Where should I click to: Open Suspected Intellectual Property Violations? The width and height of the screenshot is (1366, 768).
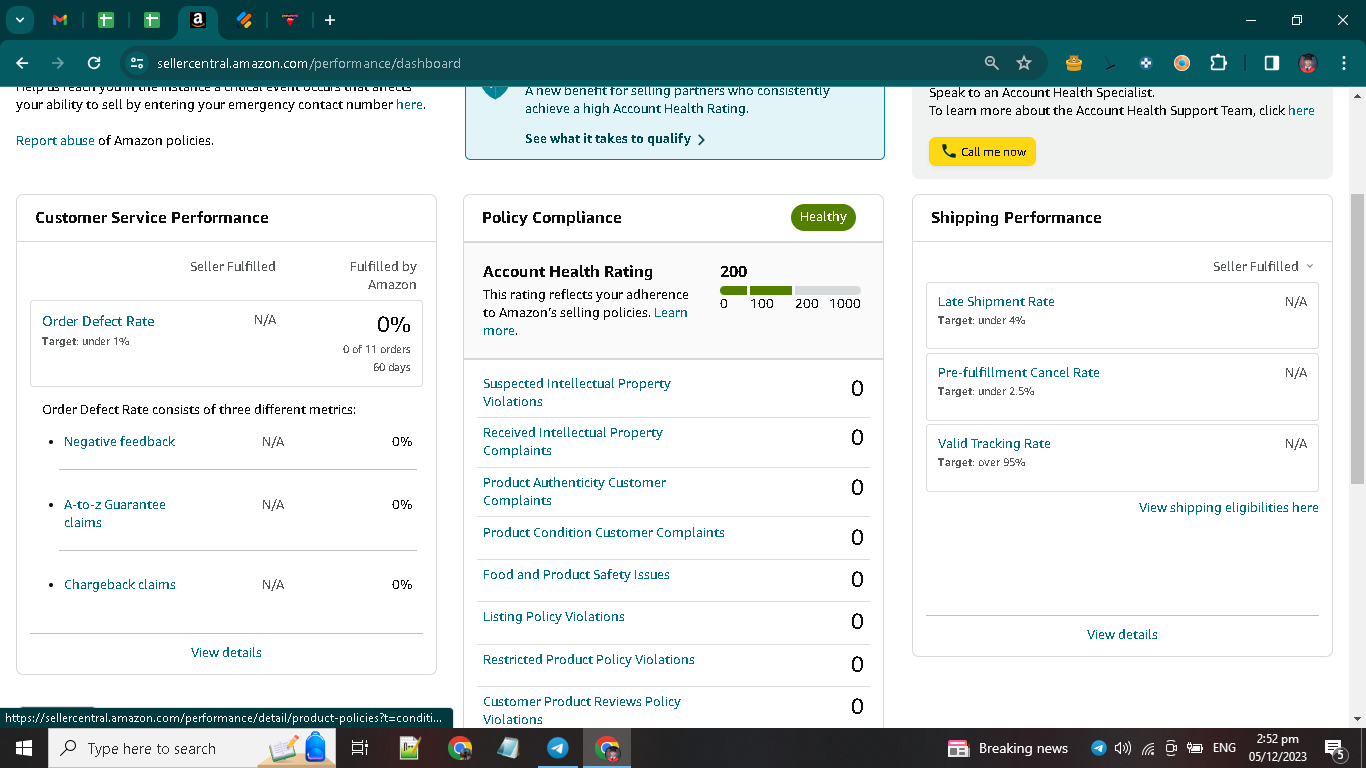point(576,392)
